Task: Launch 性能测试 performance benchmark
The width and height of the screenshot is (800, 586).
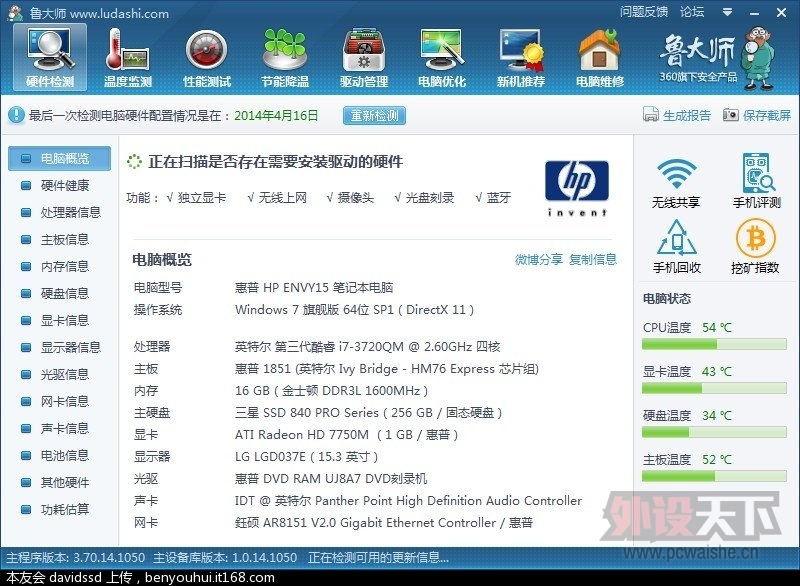Action: coord(207,58)
